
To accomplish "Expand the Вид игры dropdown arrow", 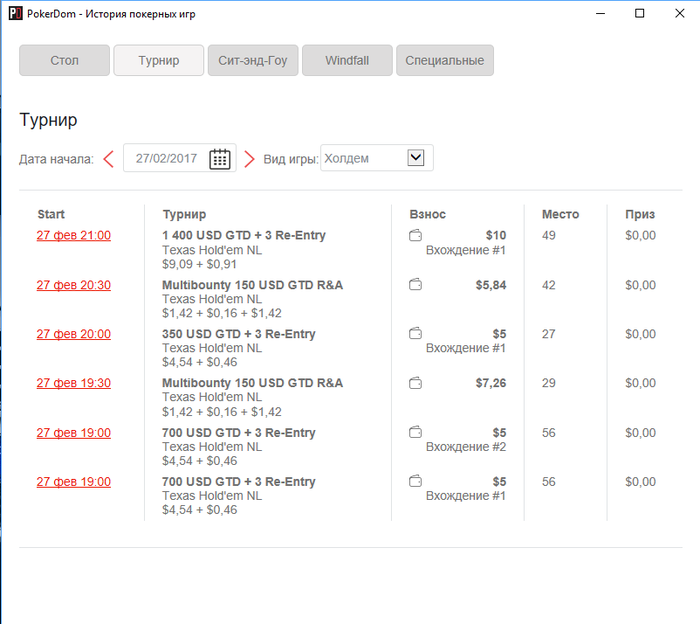I will [416, 158].
